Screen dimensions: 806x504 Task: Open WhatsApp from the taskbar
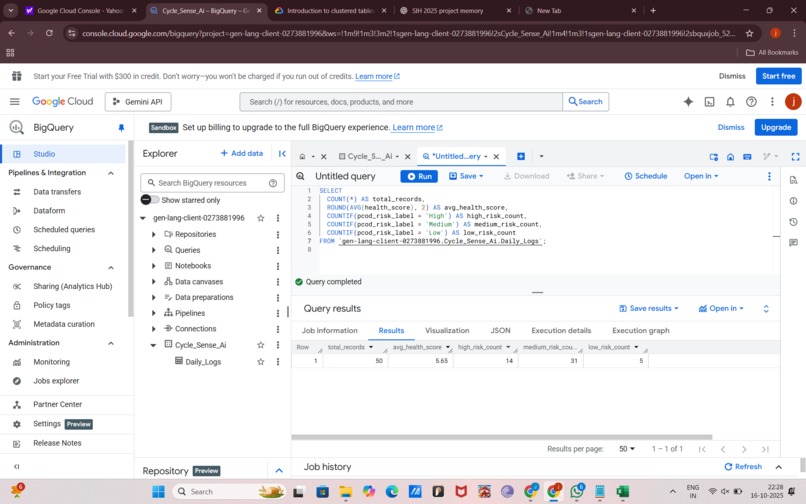point(577,492)
